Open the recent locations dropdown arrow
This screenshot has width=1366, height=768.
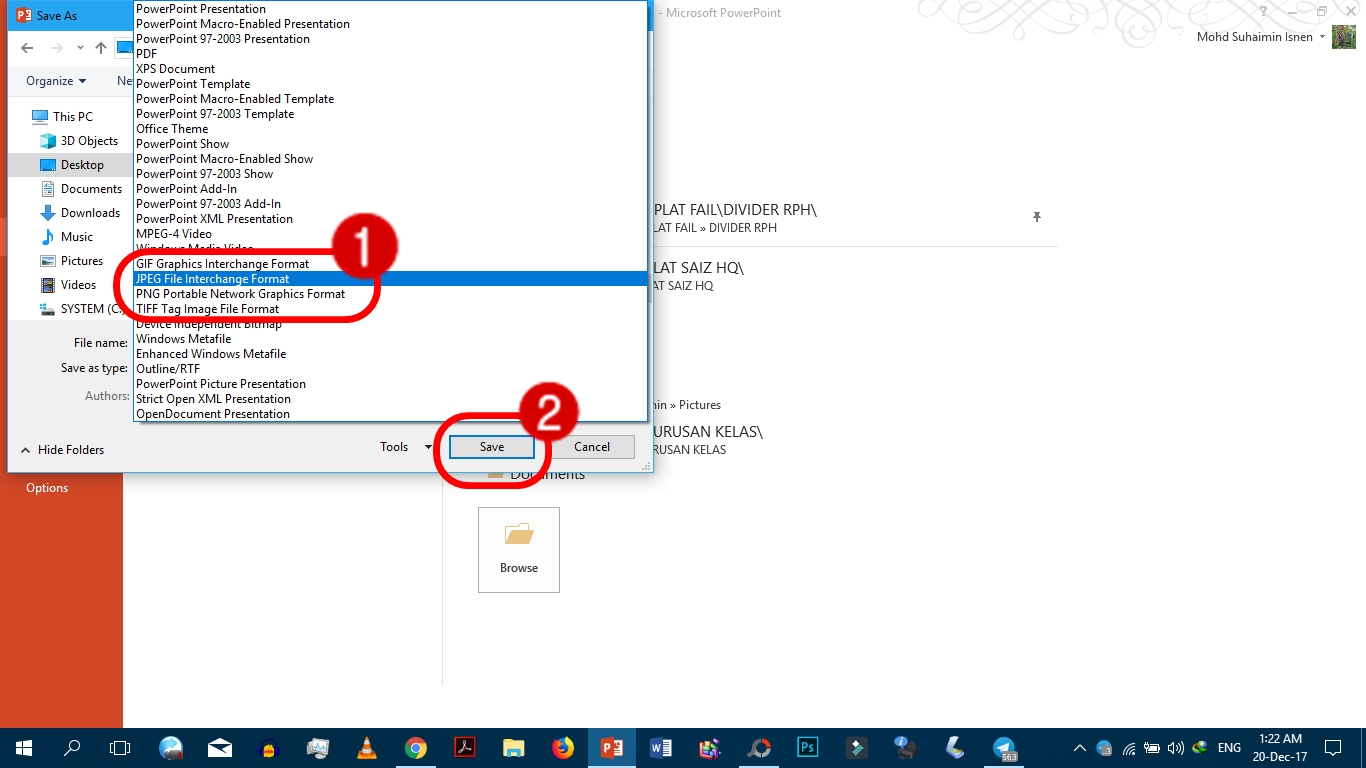pyautogui.click(x=80, y=48)
